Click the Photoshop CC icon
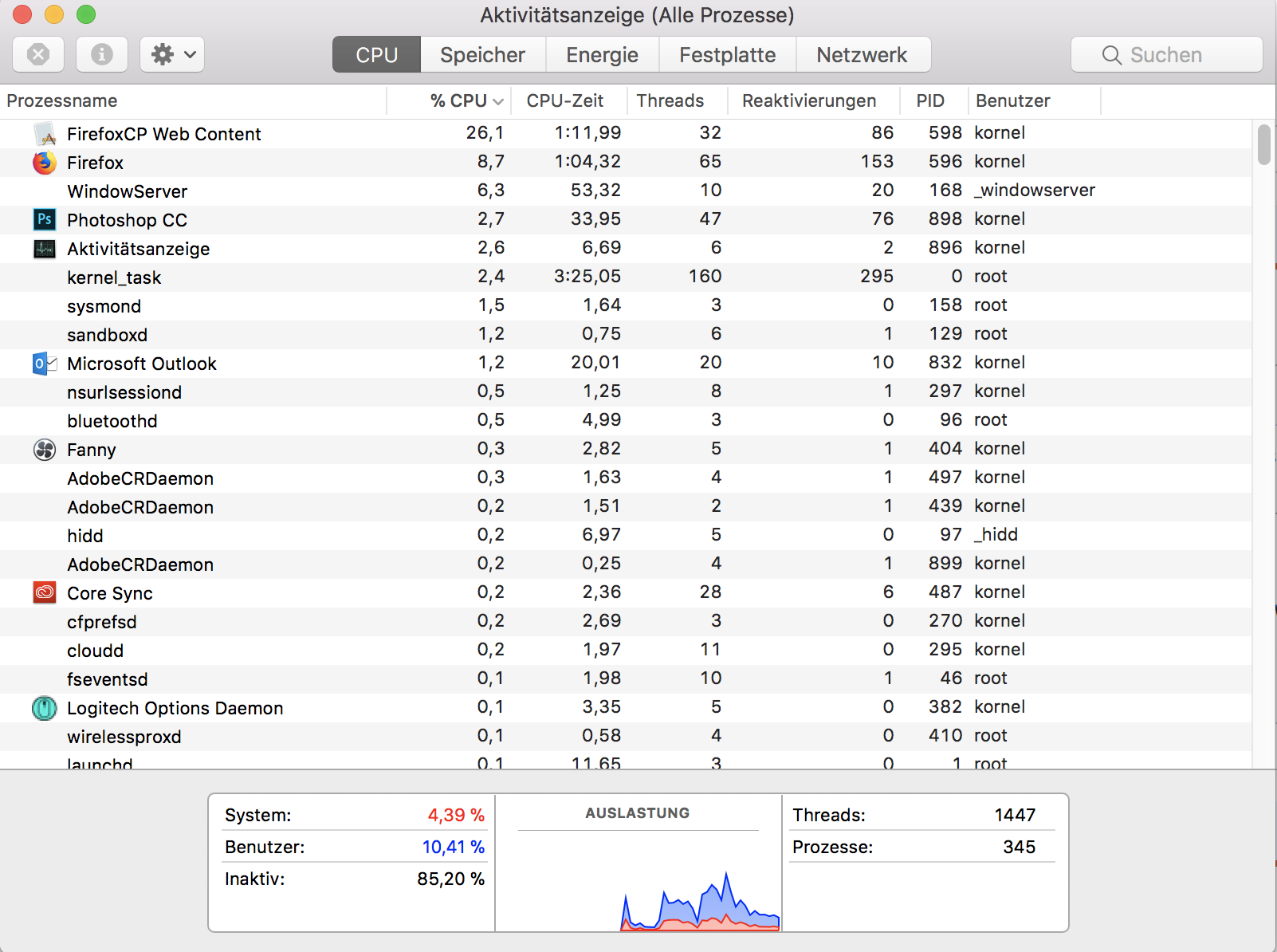1277x952 pixels. tap(45, 219)
